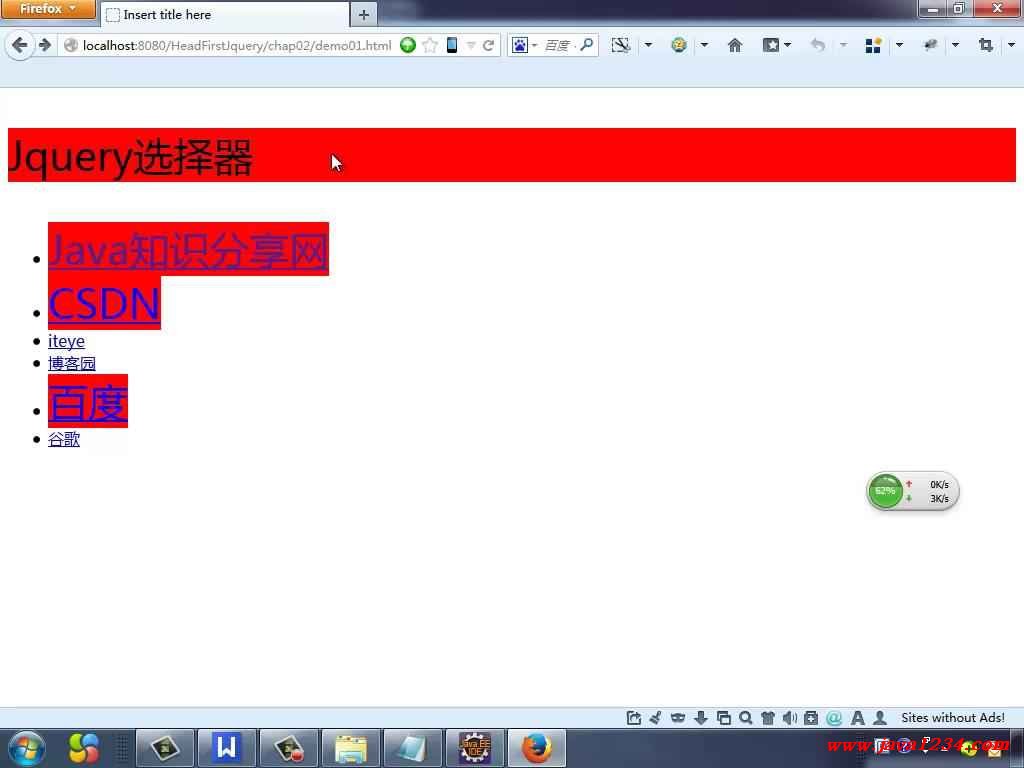The height and width of the screenshot is (768, 1024).
Task: Select the 'Insert title here' tab
Action: pyautogui.click(x=225, y=14)
